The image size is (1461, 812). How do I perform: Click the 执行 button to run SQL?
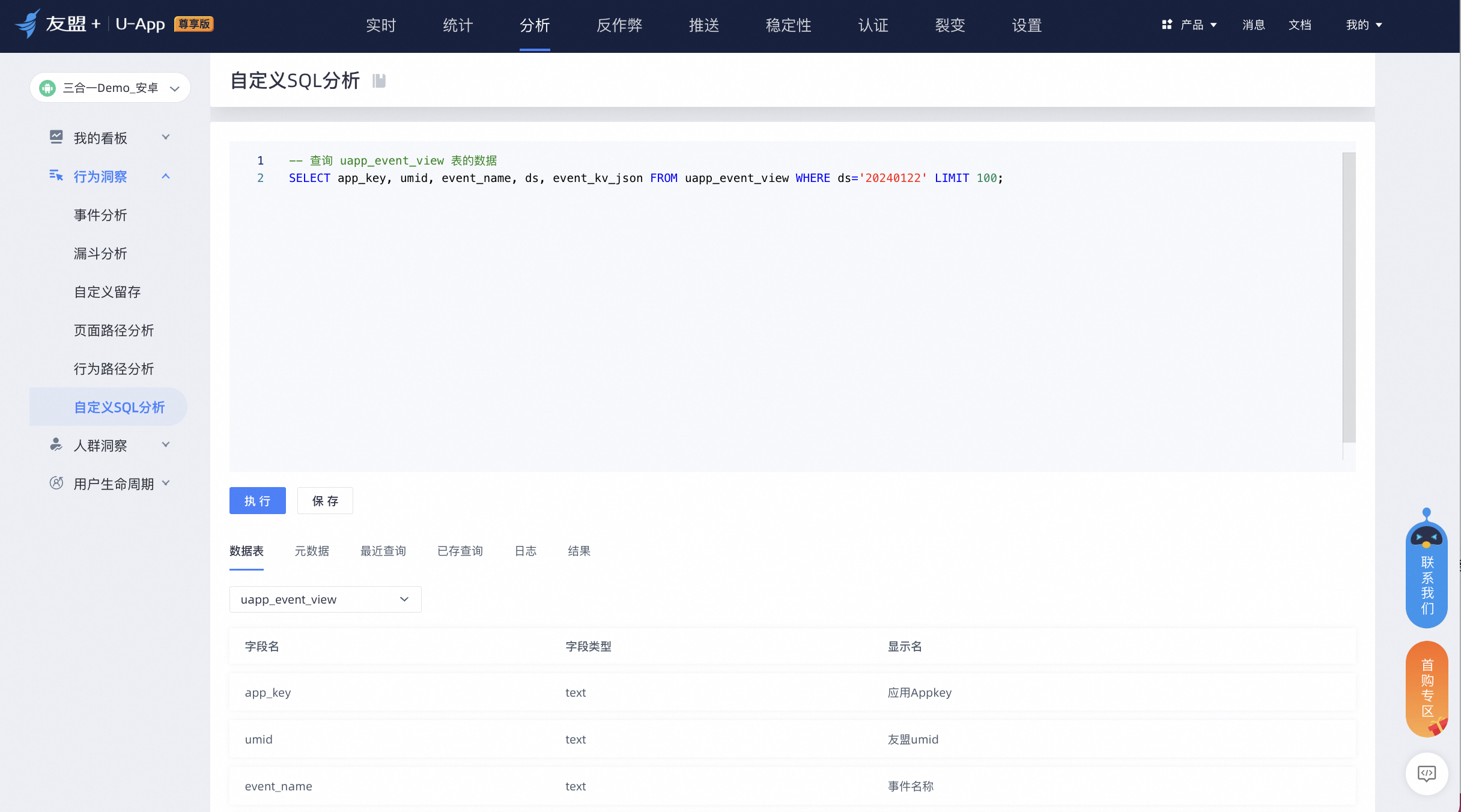click(258, 500)
